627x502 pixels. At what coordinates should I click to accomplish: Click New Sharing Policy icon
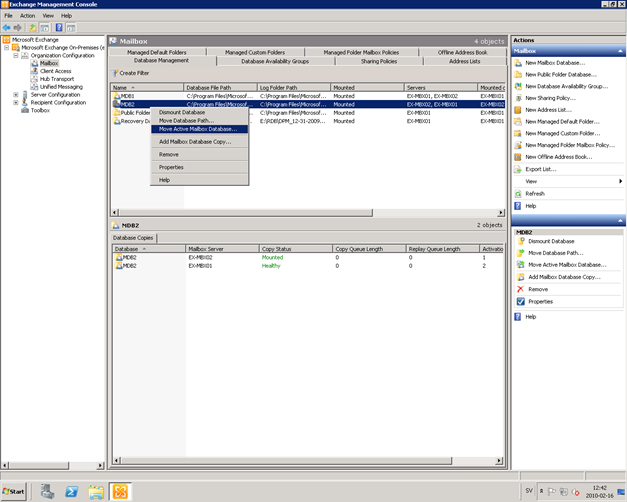518,98
